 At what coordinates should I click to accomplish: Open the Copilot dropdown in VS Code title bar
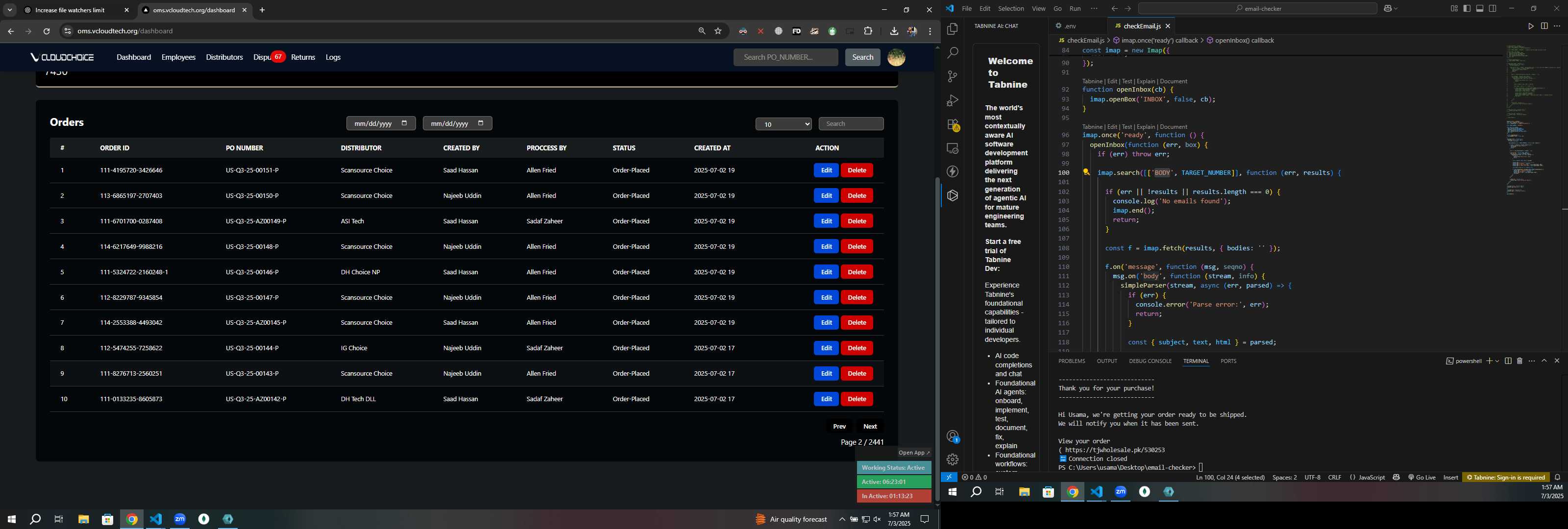point(1396,8)
